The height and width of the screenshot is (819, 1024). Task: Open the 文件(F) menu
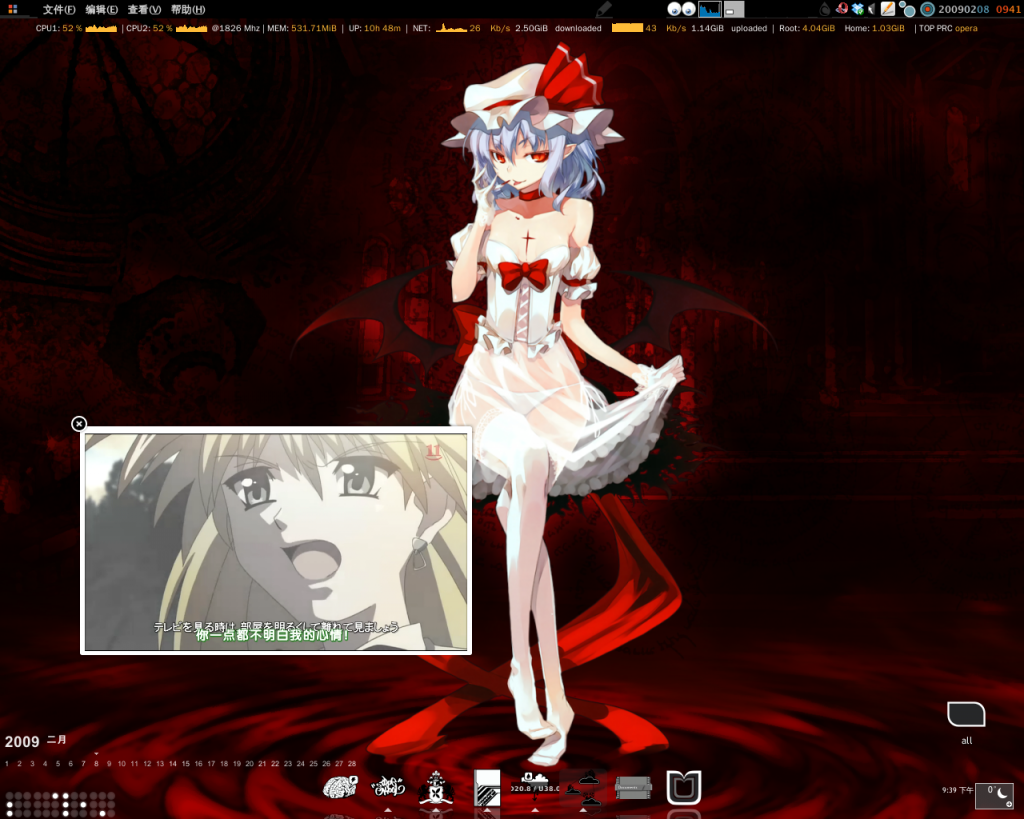pos(59,9)
